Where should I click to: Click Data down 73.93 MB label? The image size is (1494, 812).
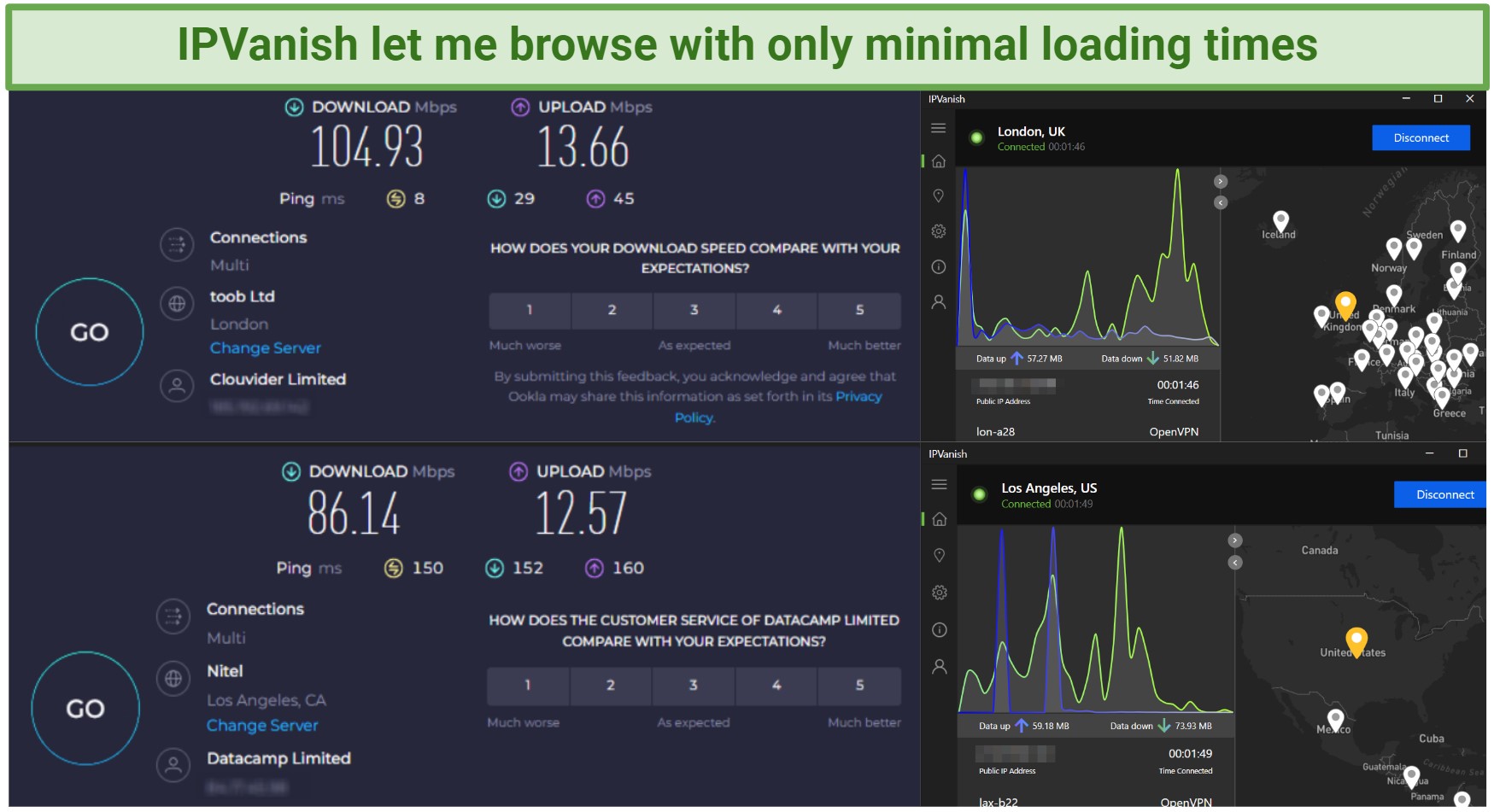(x=1161, y=727)
